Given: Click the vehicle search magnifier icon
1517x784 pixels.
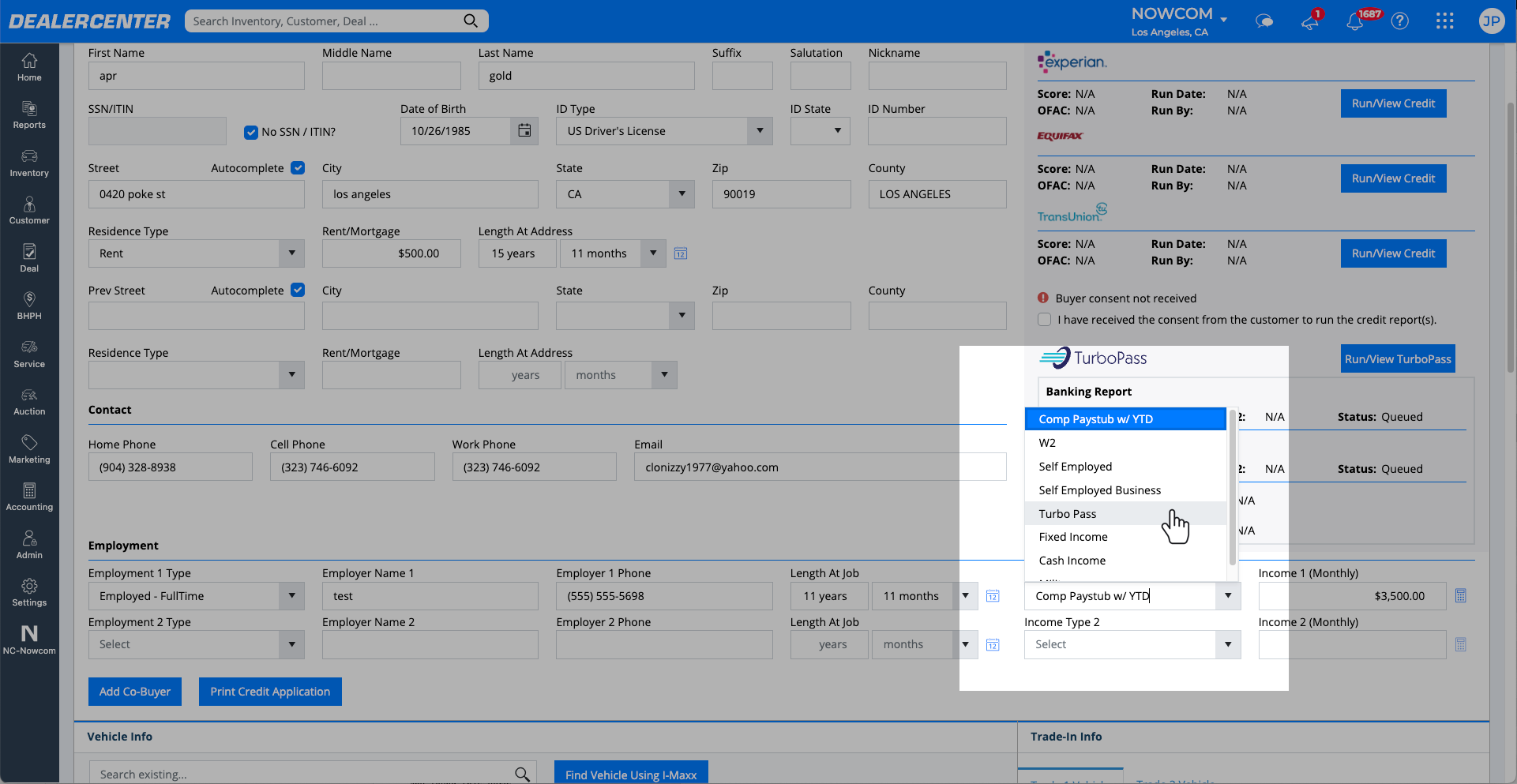Looking at the screenshot, I should pos(522,775).
